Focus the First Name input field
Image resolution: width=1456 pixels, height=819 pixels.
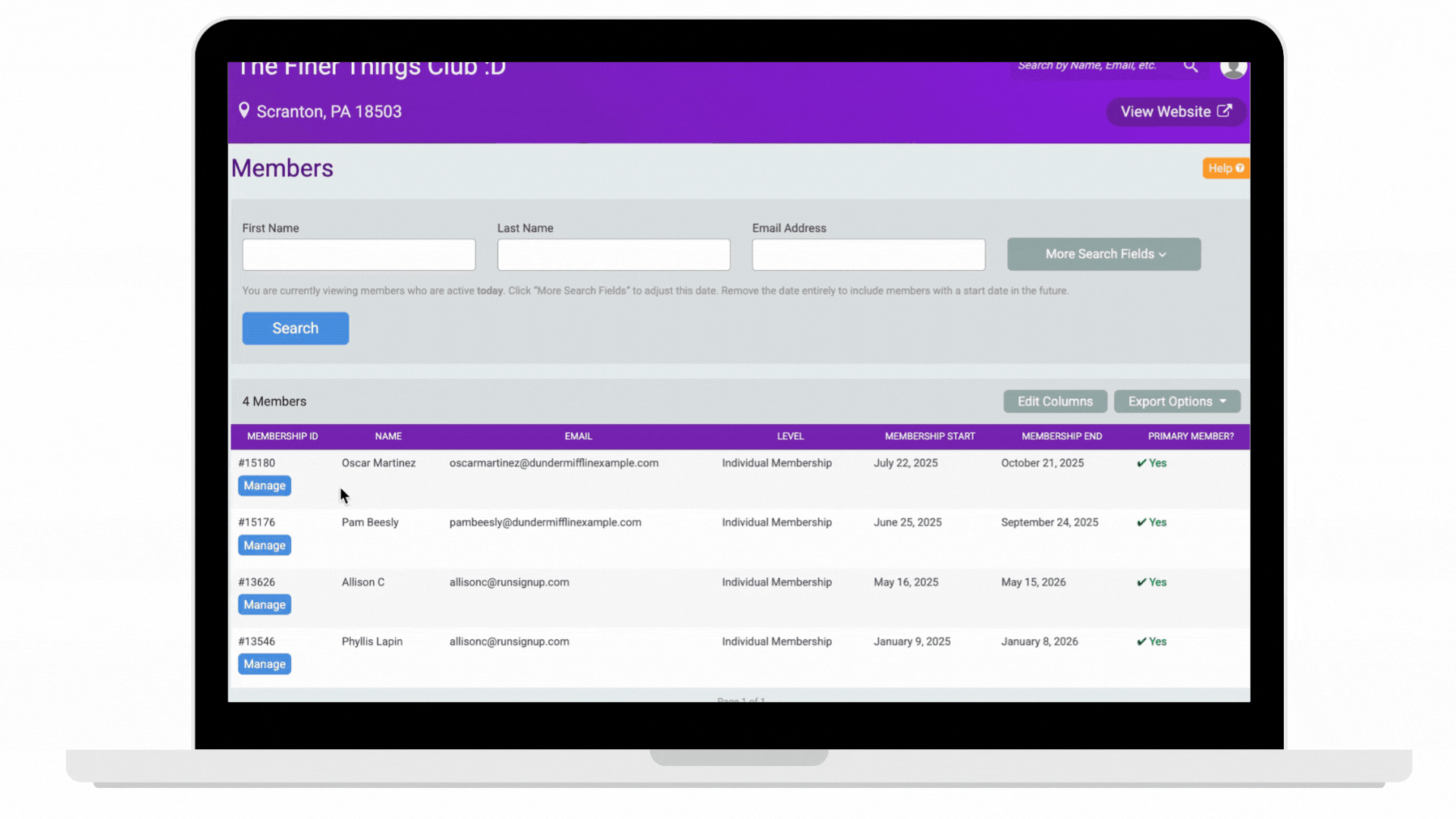click(359, 255)
